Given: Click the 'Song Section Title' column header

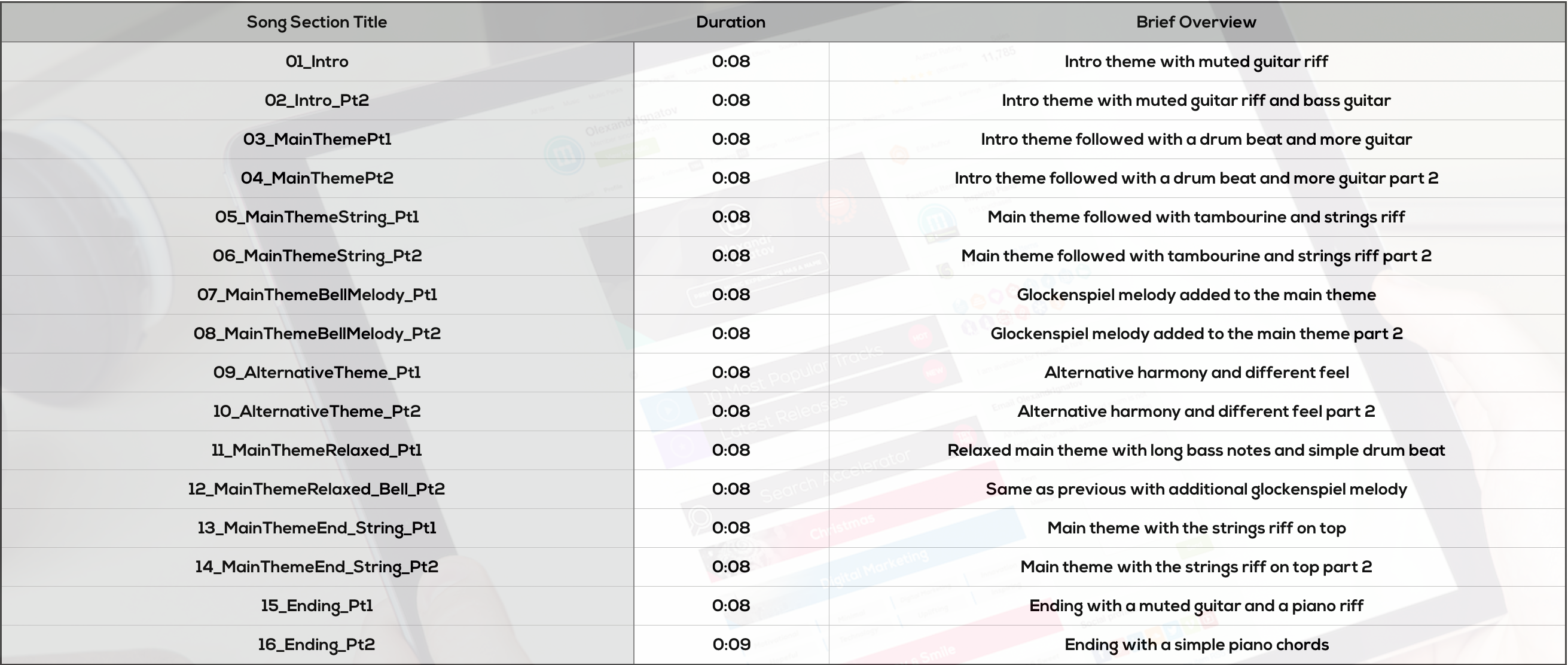Looking at the screenshot, I should click(316, 23).
